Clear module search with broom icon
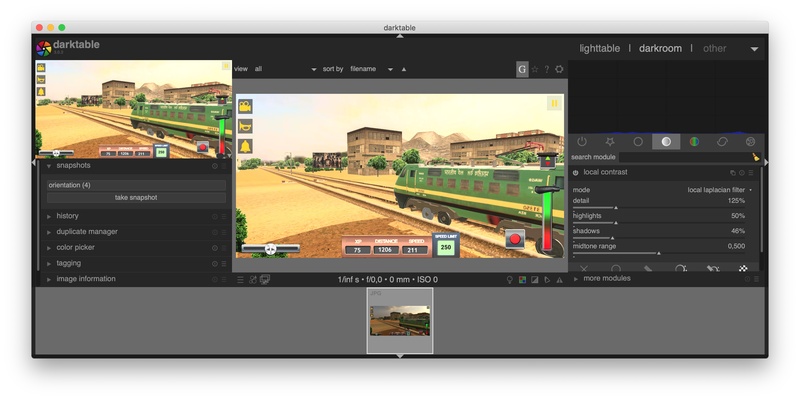The height and width of the screenshot is (400, 800). point(756,157)
